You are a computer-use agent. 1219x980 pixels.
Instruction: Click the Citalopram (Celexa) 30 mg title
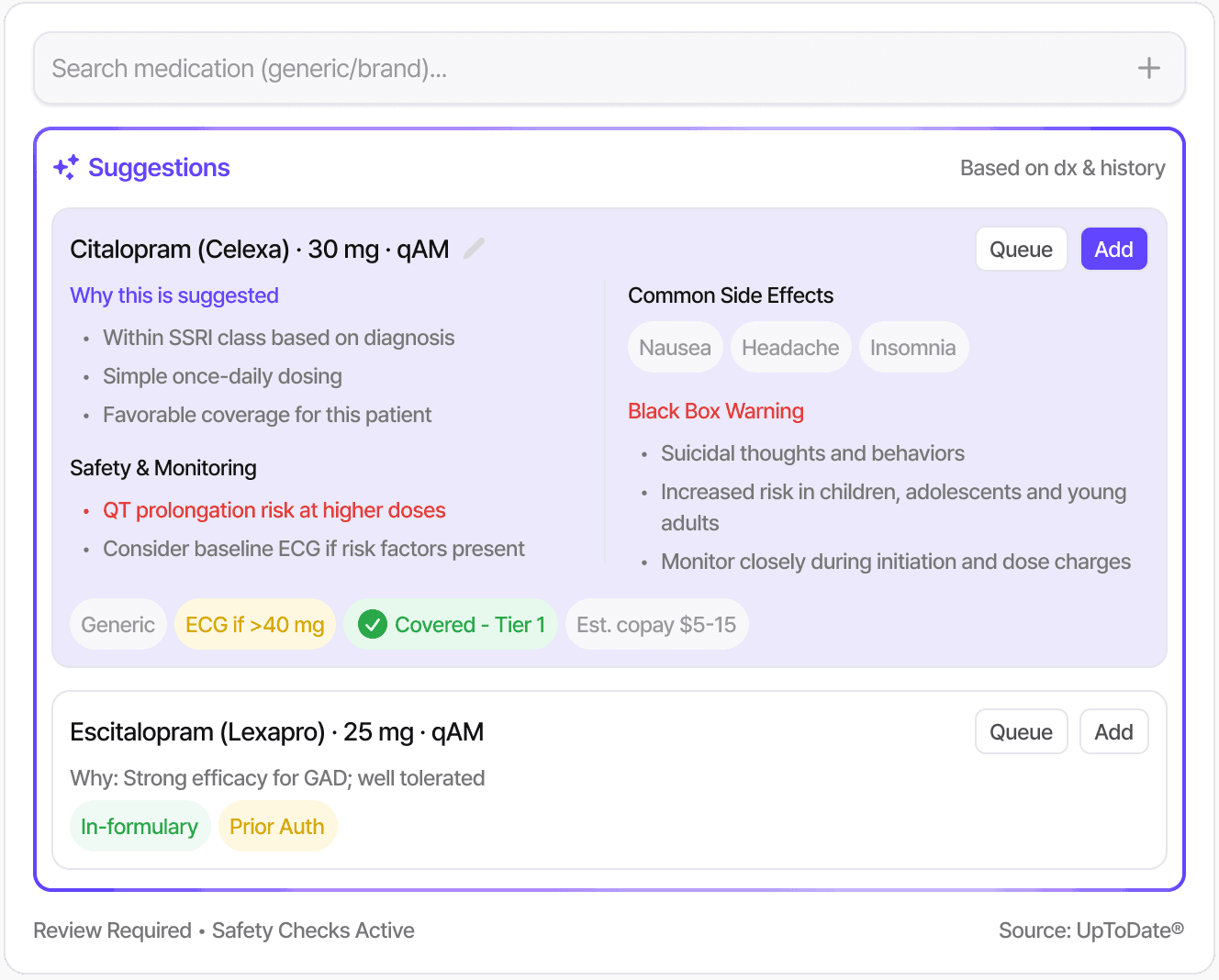[x=260, y=249]
